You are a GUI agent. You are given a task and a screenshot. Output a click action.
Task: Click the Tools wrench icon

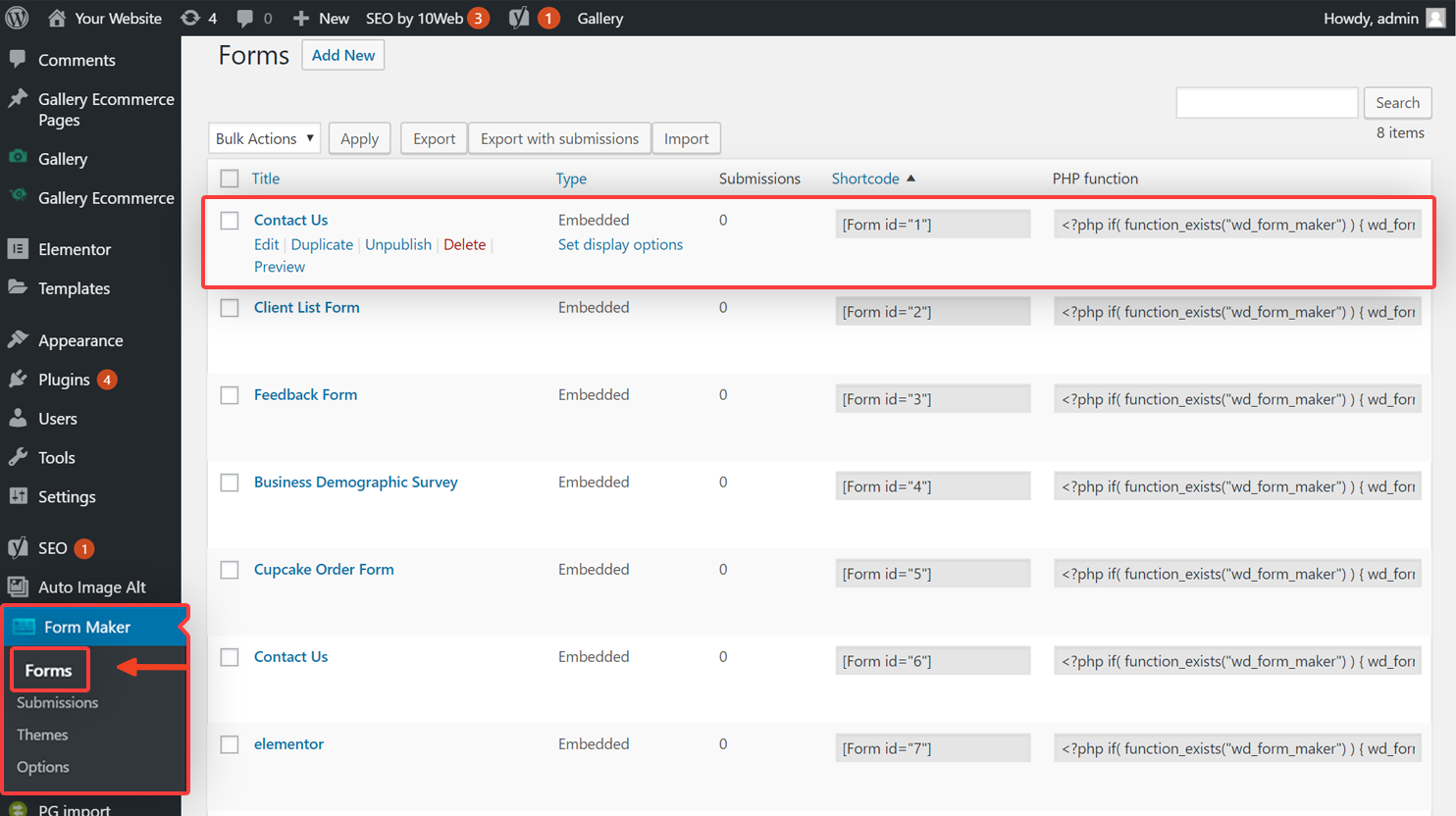tap(18, 457)
